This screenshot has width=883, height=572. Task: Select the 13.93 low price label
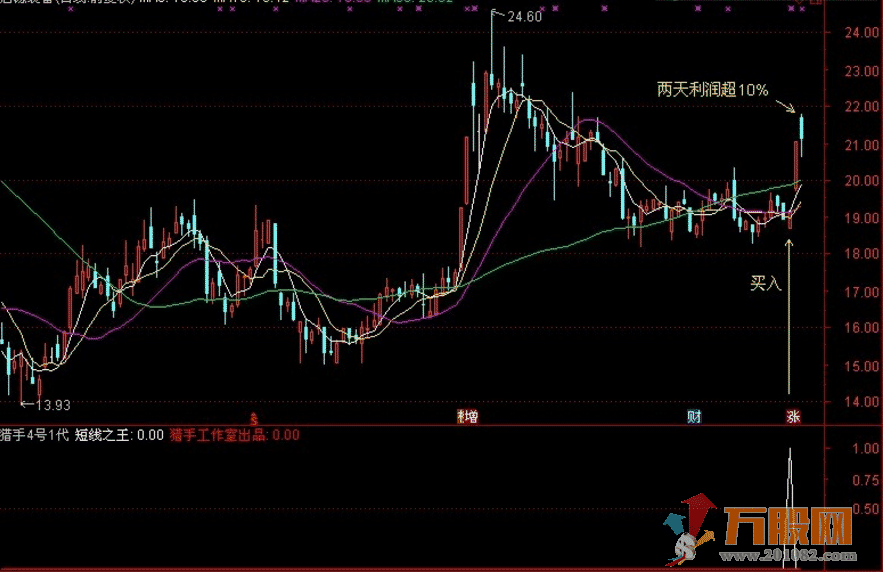[x=53, y=405]
